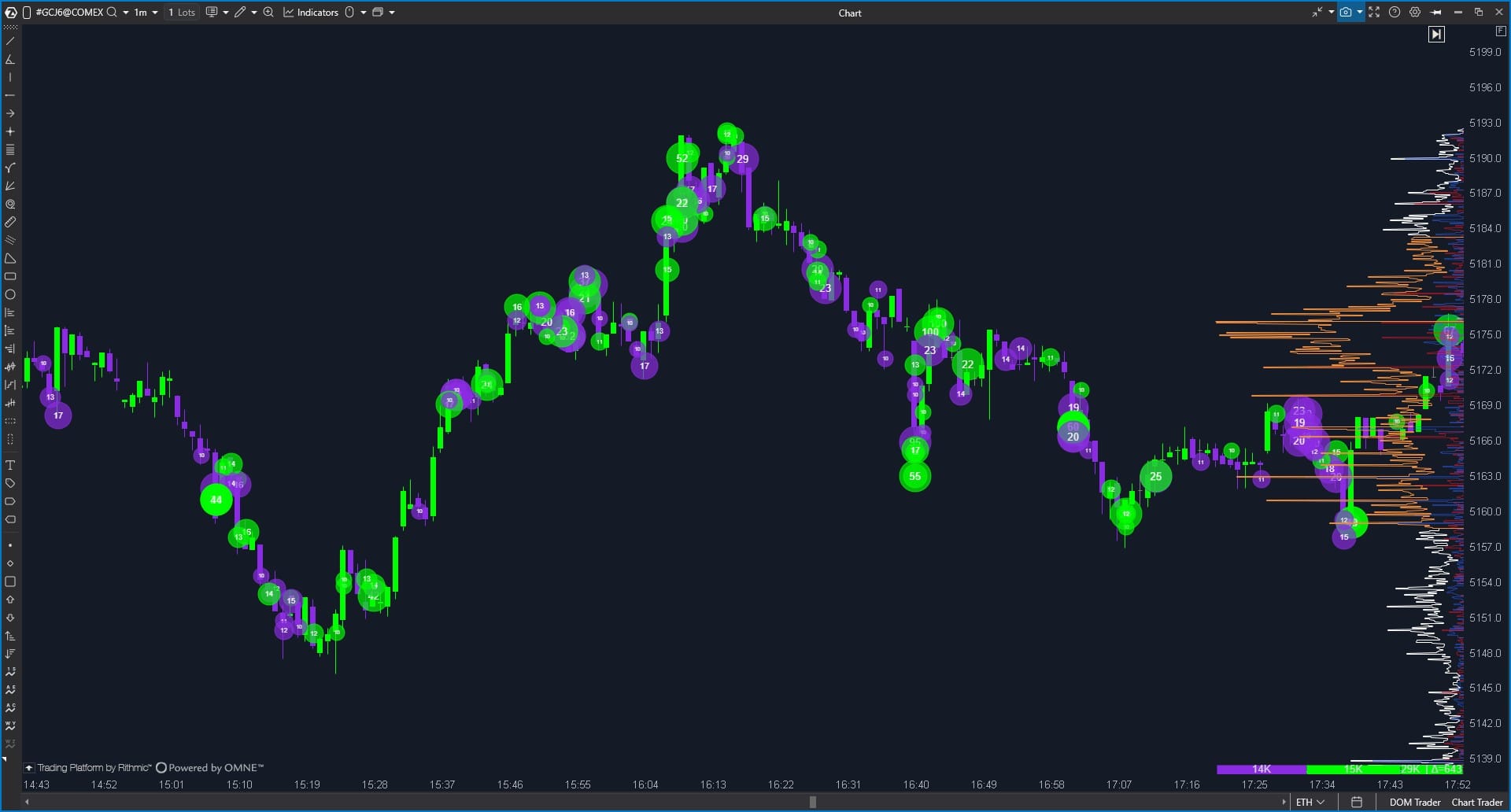Screen dimensions: 1511x812
Task: Click the 1 Lots quantity field
Action: [x=182, y=13]
